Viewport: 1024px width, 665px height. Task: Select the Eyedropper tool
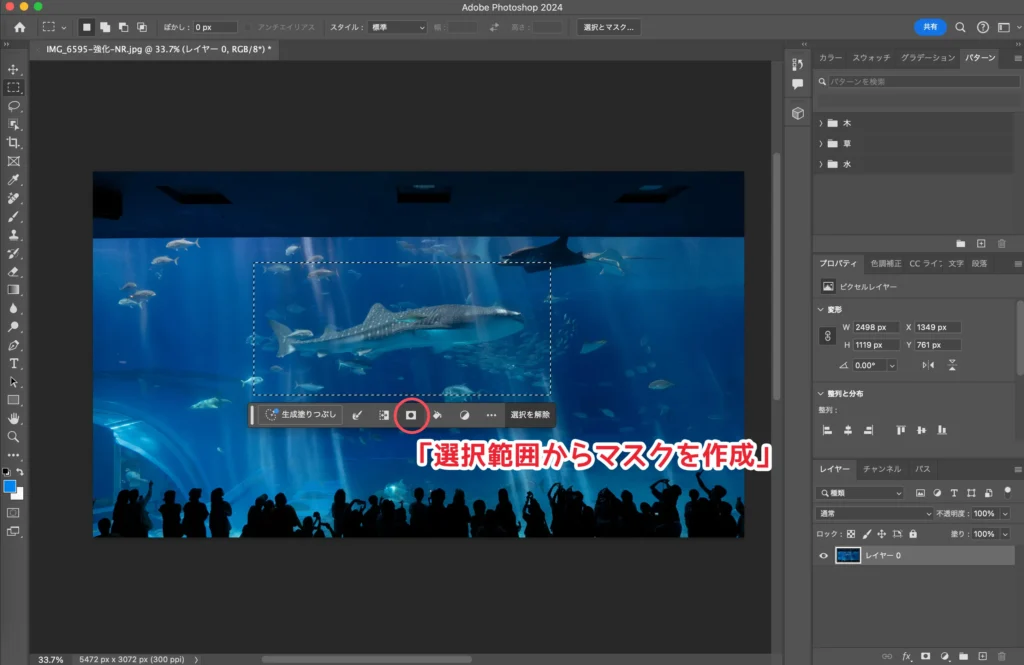coord(14,180)
